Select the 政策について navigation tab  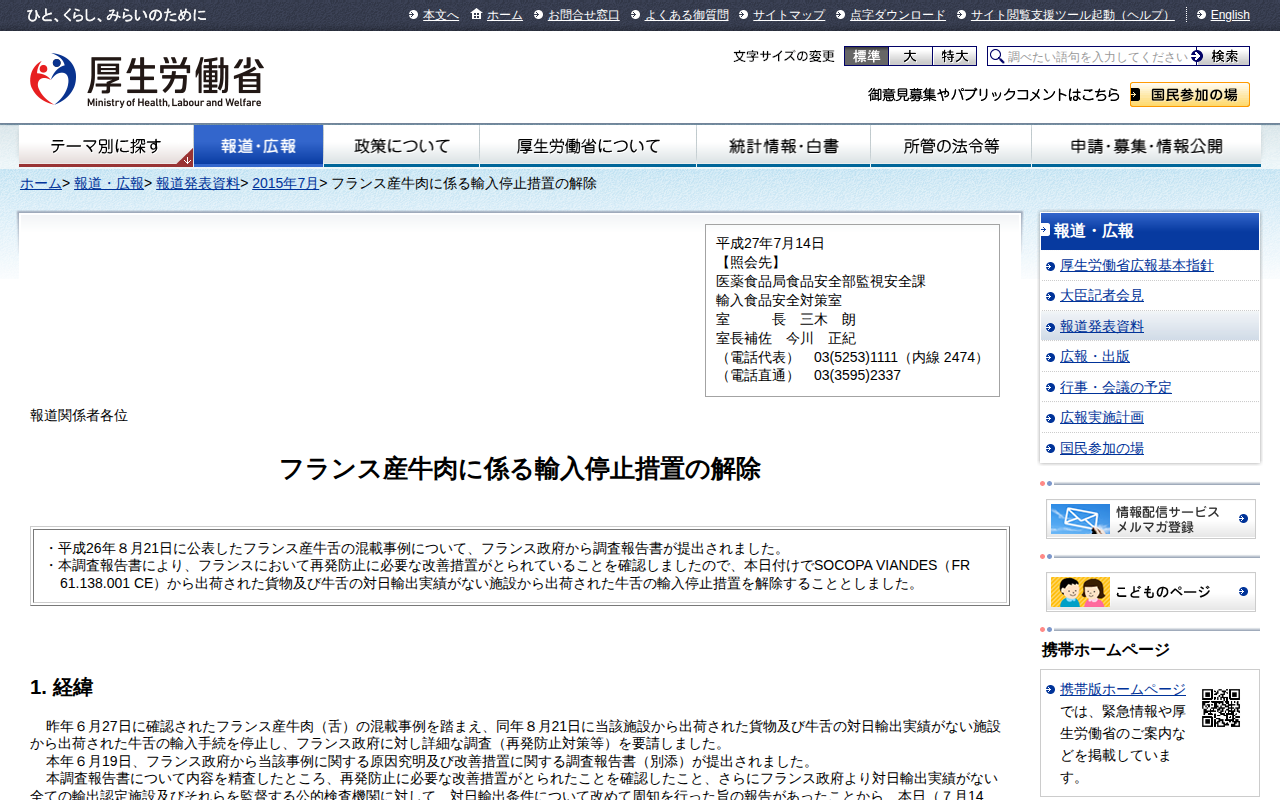click(402, 146)
